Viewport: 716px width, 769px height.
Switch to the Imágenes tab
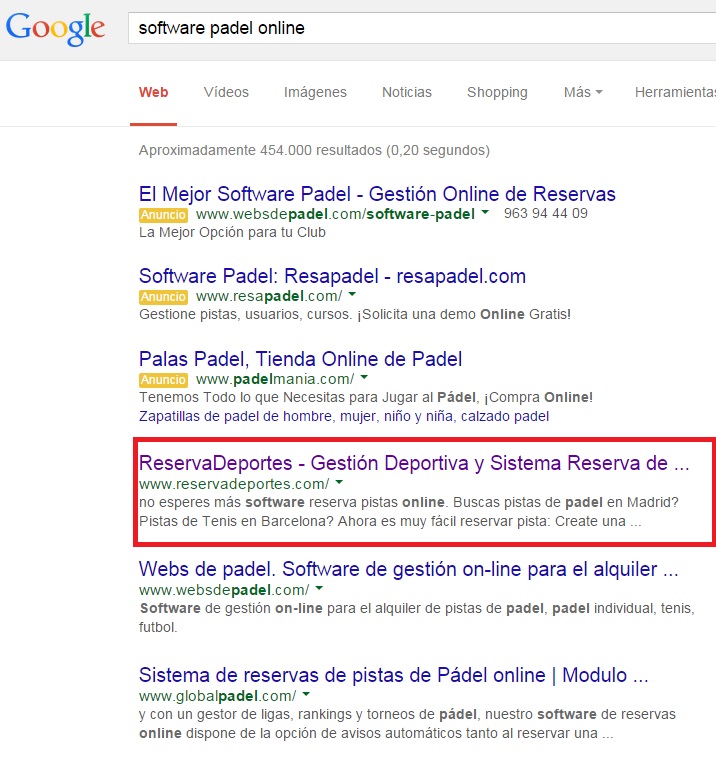[x=315, y=92]
